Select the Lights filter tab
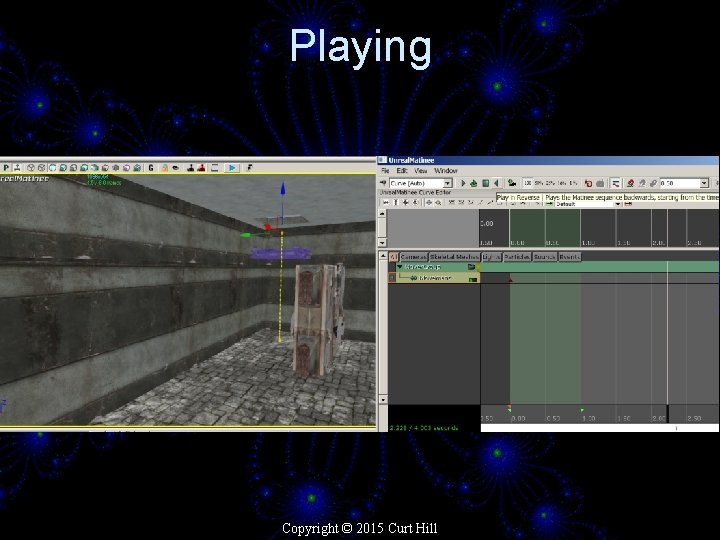This screenshot has height=540, width=720. 491,257
